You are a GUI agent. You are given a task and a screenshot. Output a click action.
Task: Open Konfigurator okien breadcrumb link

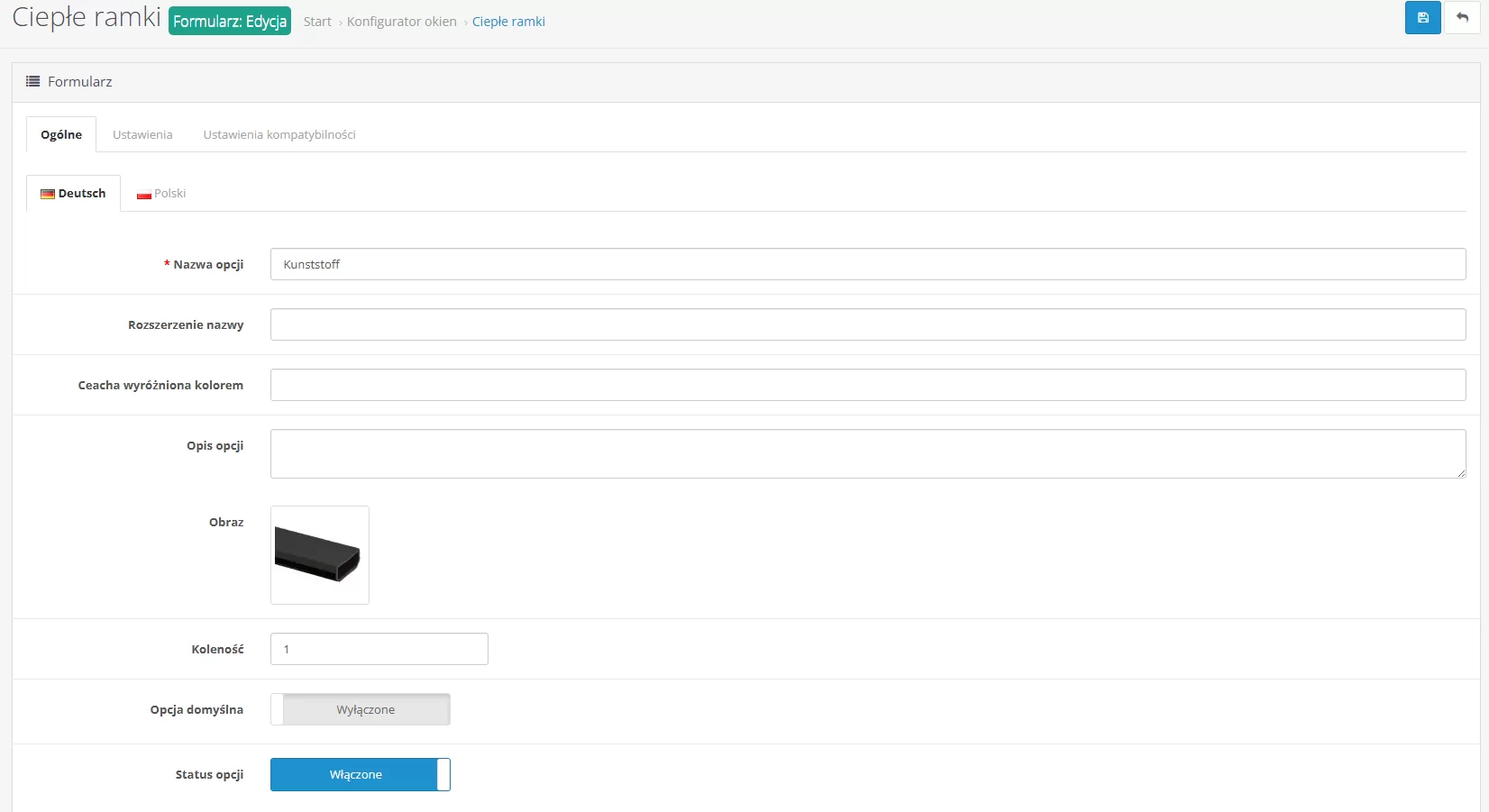(402, 22)
